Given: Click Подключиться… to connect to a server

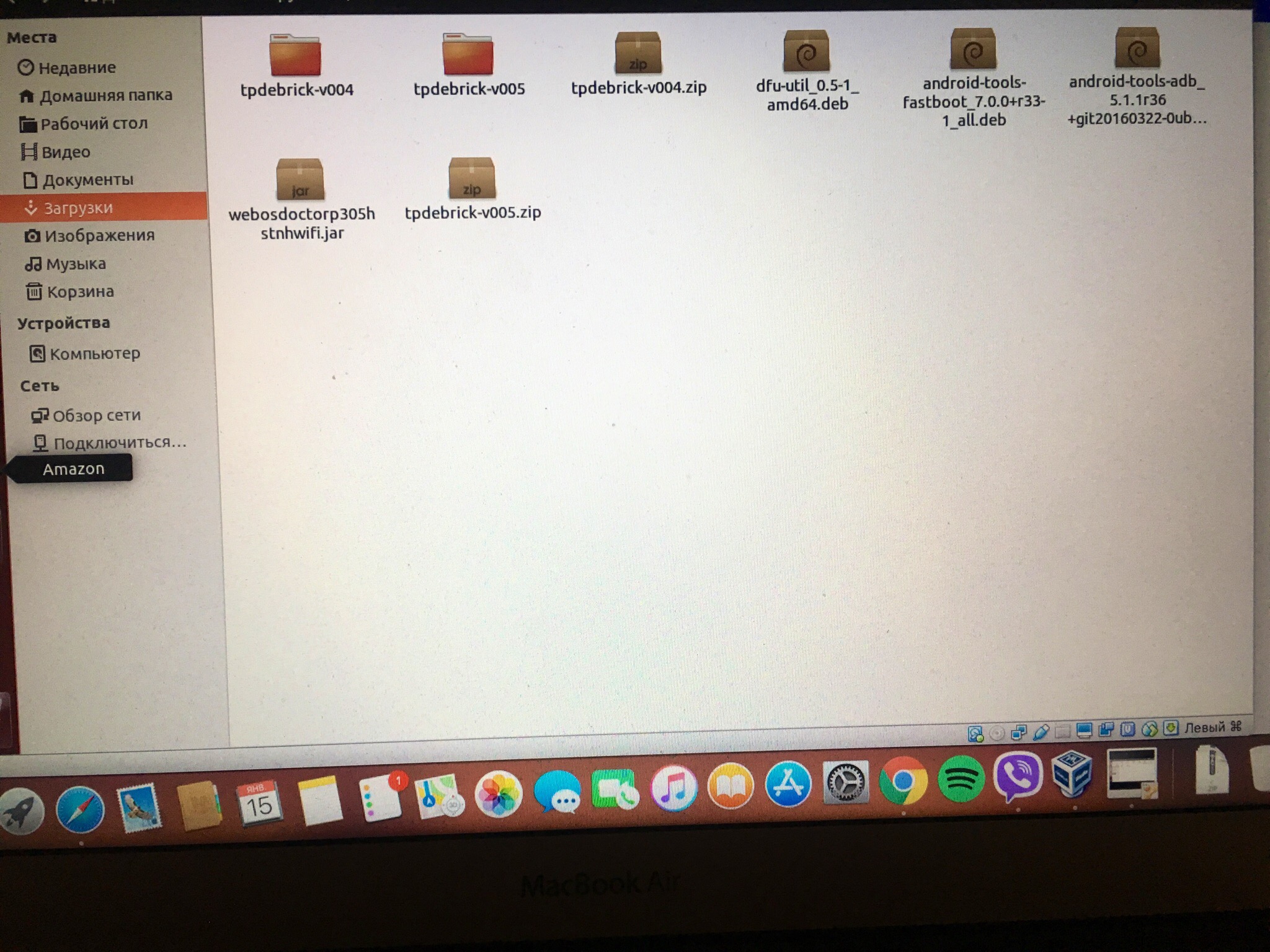Looking at the screenshot, I should (x=119, y=443).
